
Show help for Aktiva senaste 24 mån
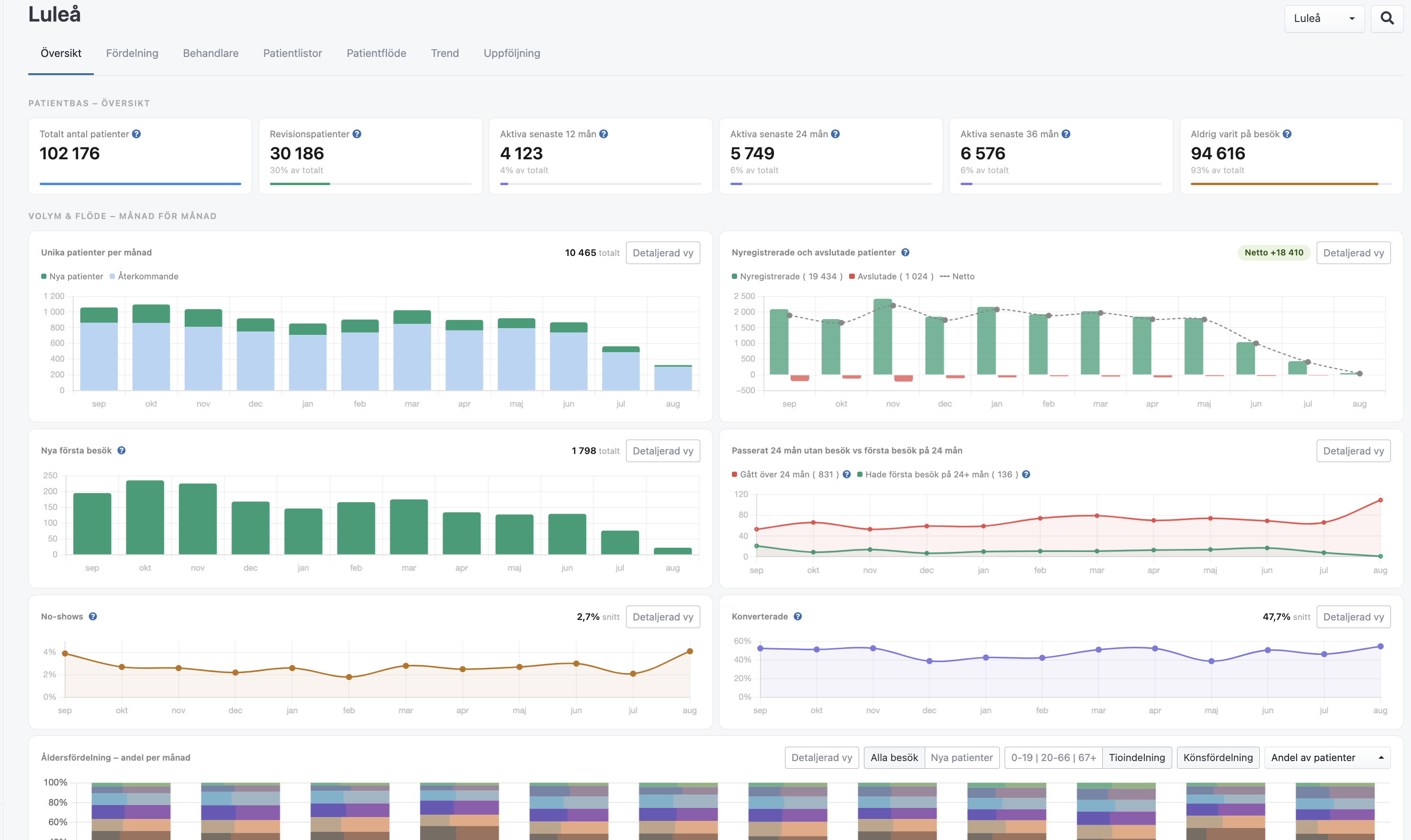point(835,134)
